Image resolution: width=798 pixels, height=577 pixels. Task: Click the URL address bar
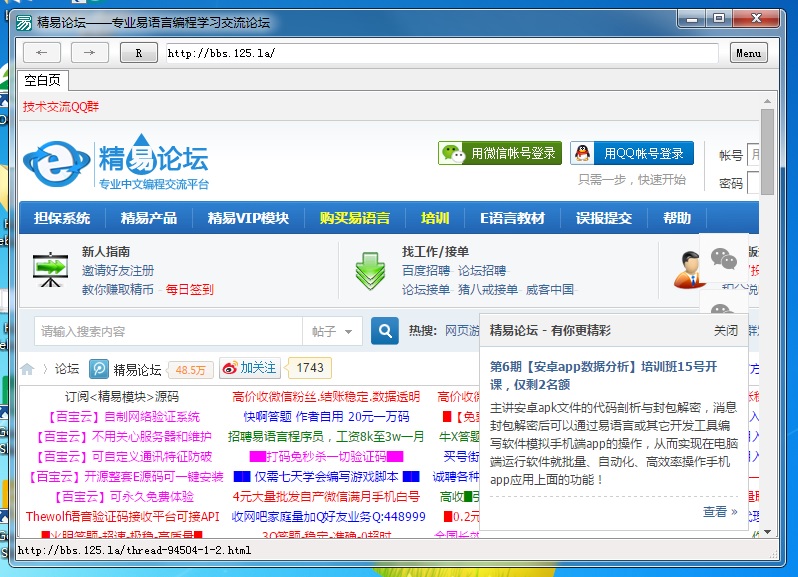coord(442,53)
